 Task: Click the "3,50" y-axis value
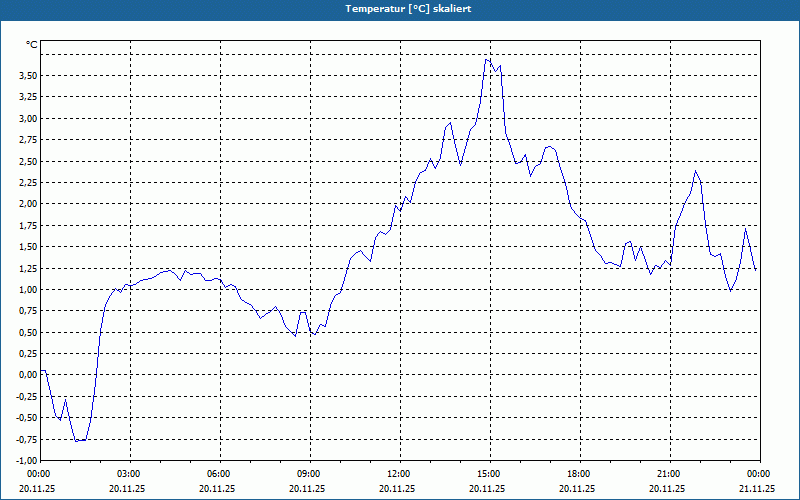[x=28, y=76]
